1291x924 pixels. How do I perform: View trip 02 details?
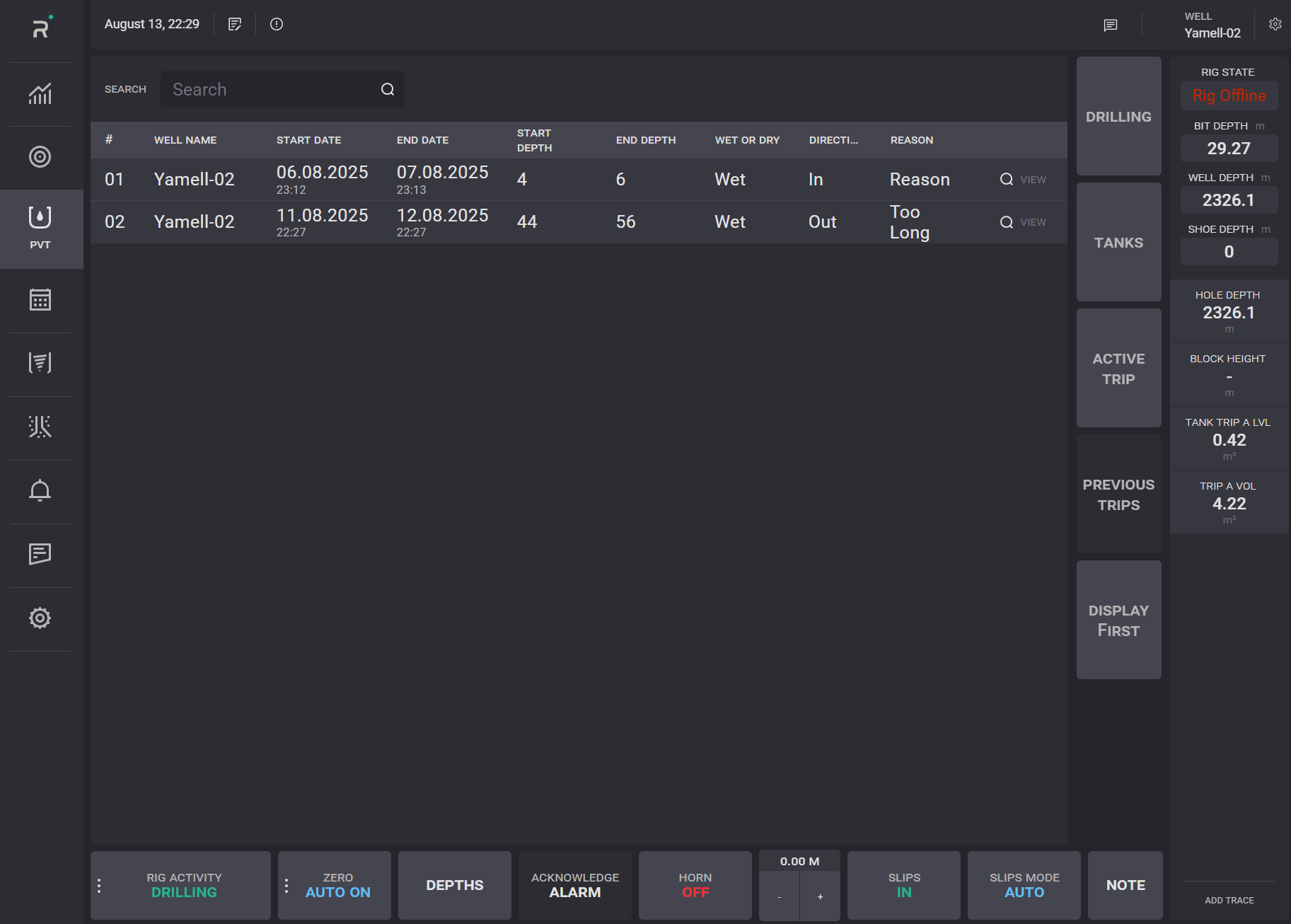(x=1023, y=222)
